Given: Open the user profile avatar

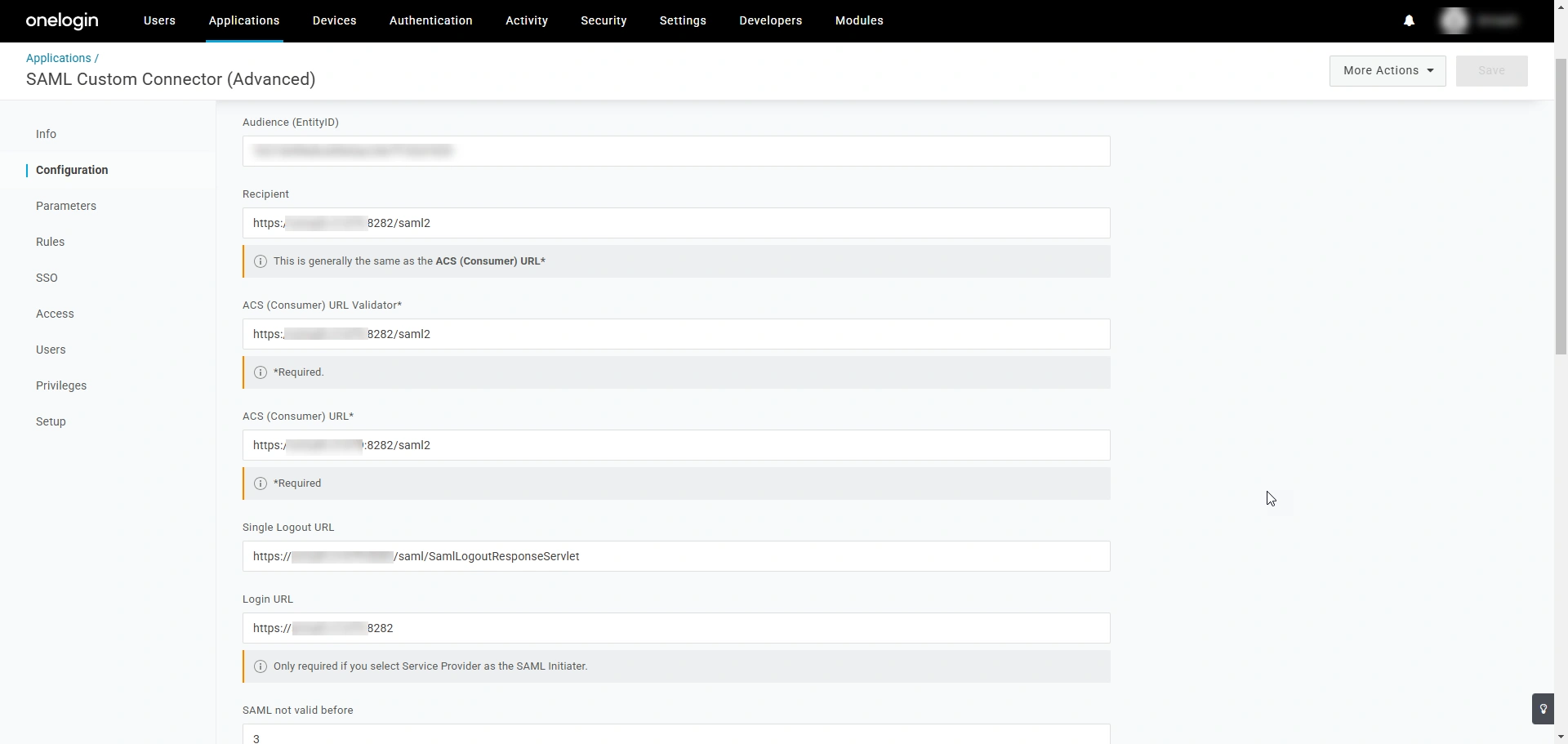Looking at the screenshot, I should 1454,21.
